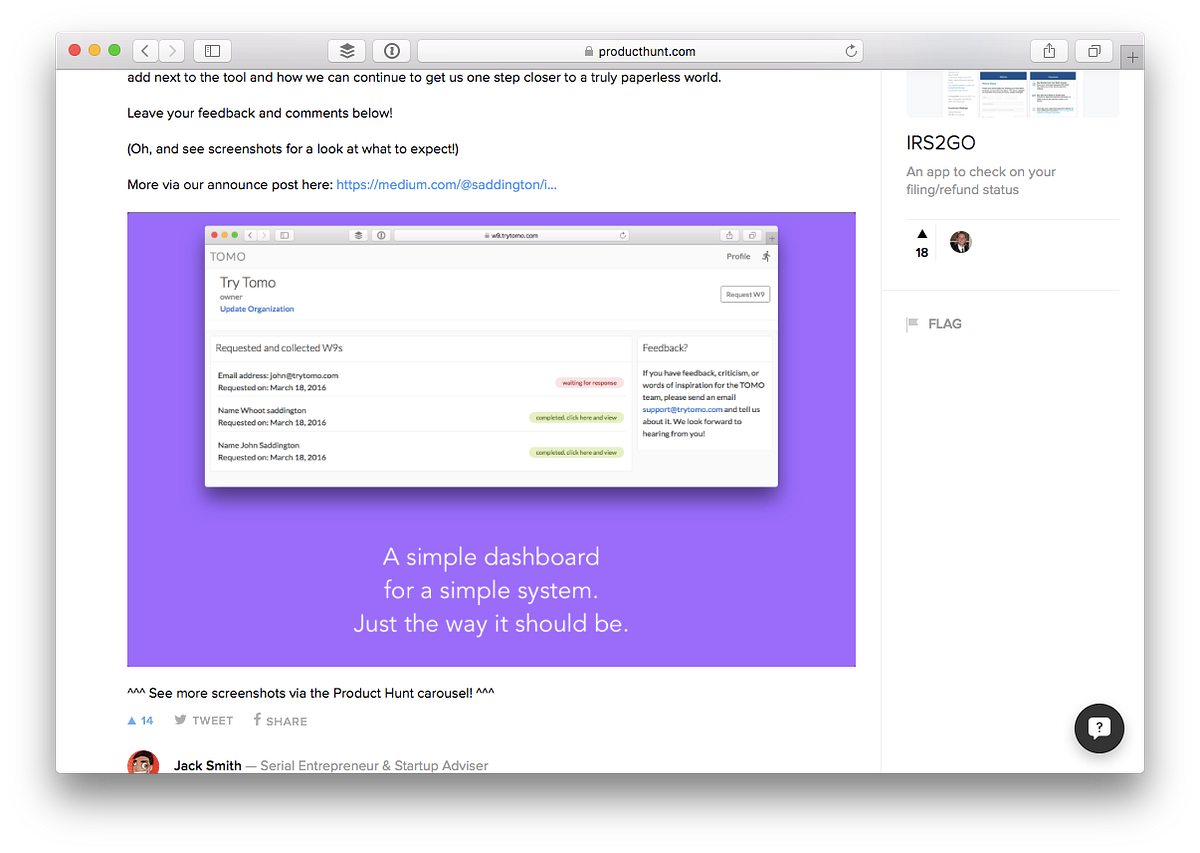Image resolution: width=1200 pixels, height=853 pixels.
Task: Click 'An app to check on your filing/refund status'
Action: [x=981, y=181]
